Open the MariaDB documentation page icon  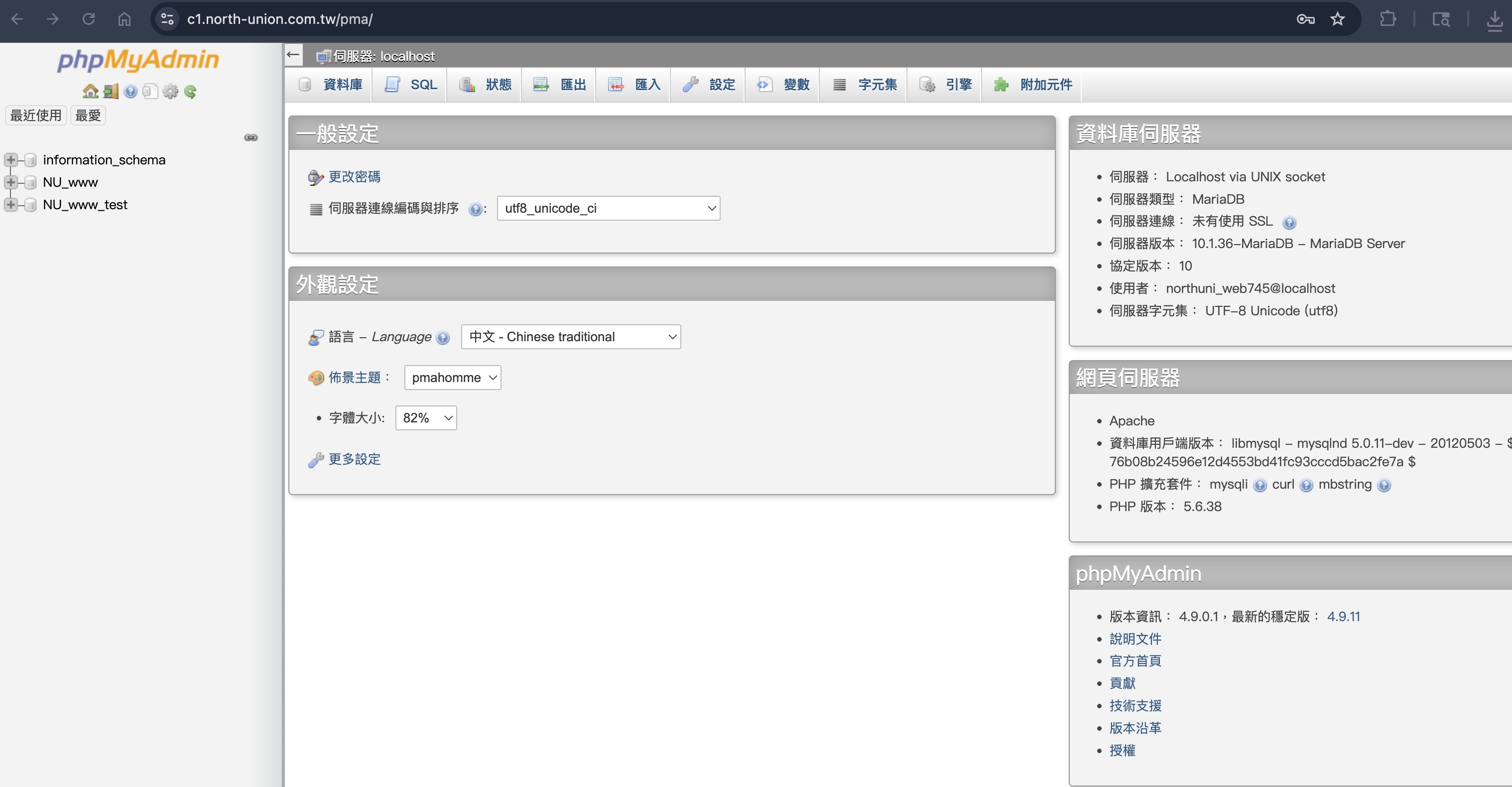tap(150, 92)
